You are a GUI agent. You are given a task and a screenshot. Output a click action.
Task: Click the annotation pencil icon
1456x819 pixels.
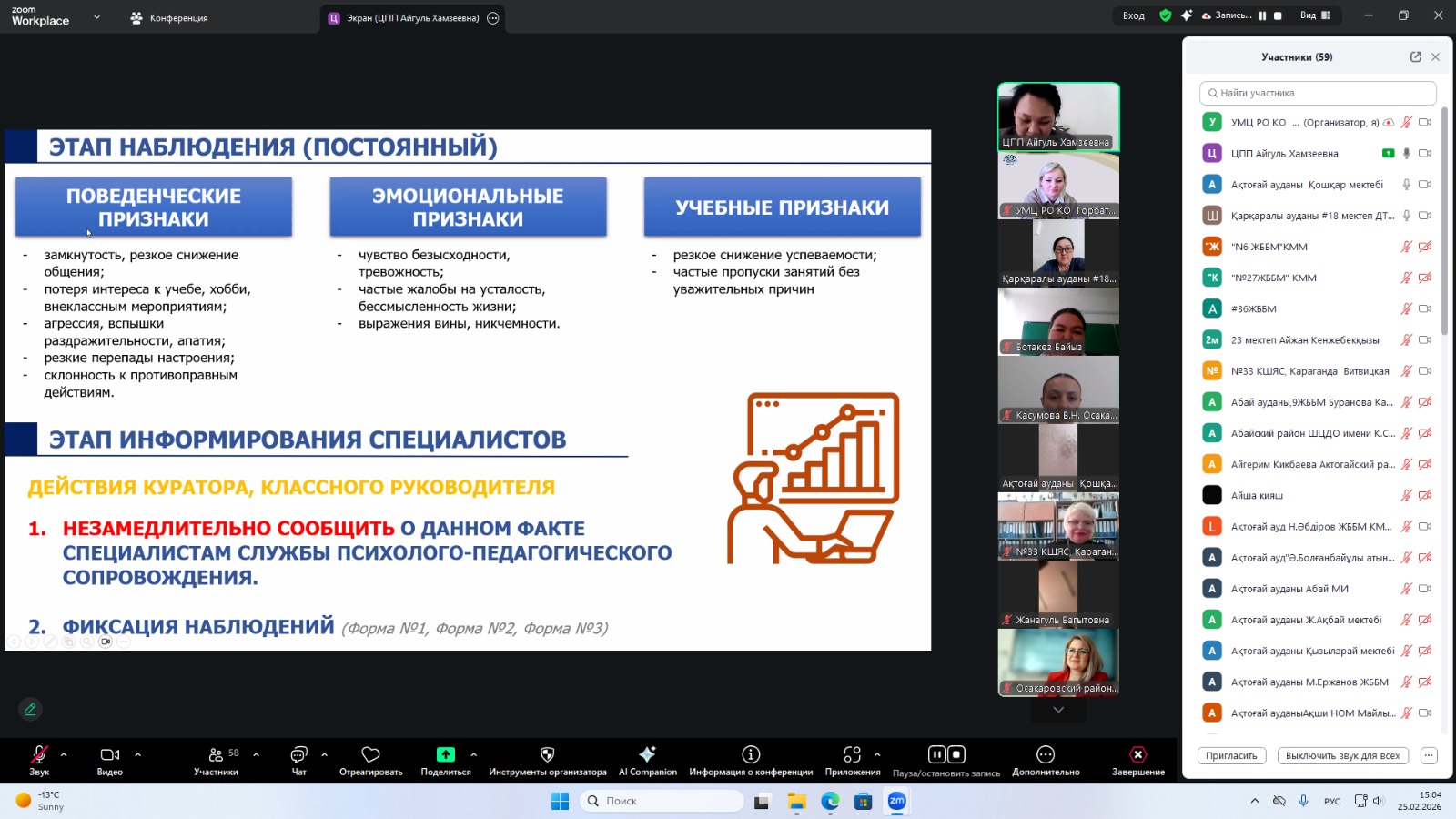(30, 709)
